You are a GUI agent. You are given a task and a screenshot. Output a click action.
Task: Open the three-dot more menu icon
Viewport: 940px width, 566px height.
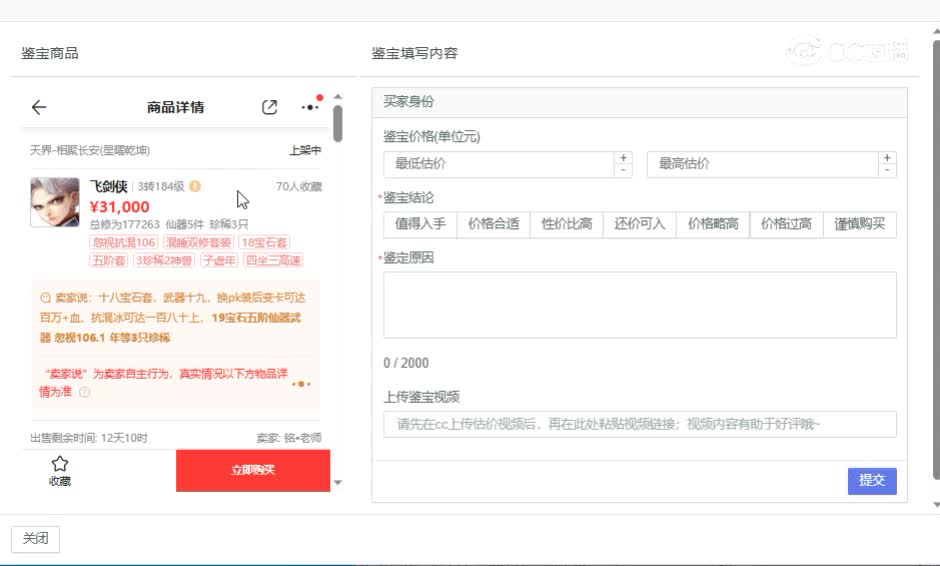click(310, 107)
